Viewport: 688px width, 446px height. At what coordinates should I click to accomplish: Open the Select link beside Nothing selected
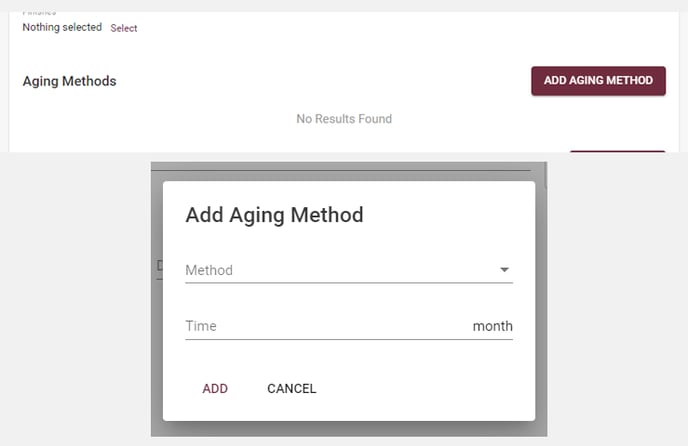click(x=124, y=28)
